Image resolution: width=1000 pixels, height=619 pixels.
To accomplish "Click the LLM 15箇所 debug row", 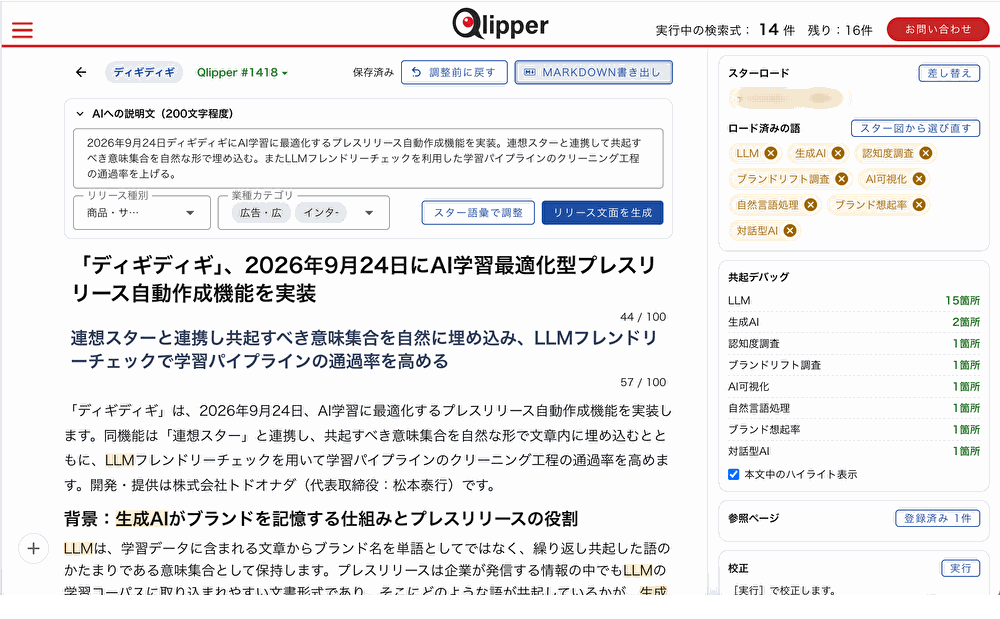I will (x=854, y=300).
